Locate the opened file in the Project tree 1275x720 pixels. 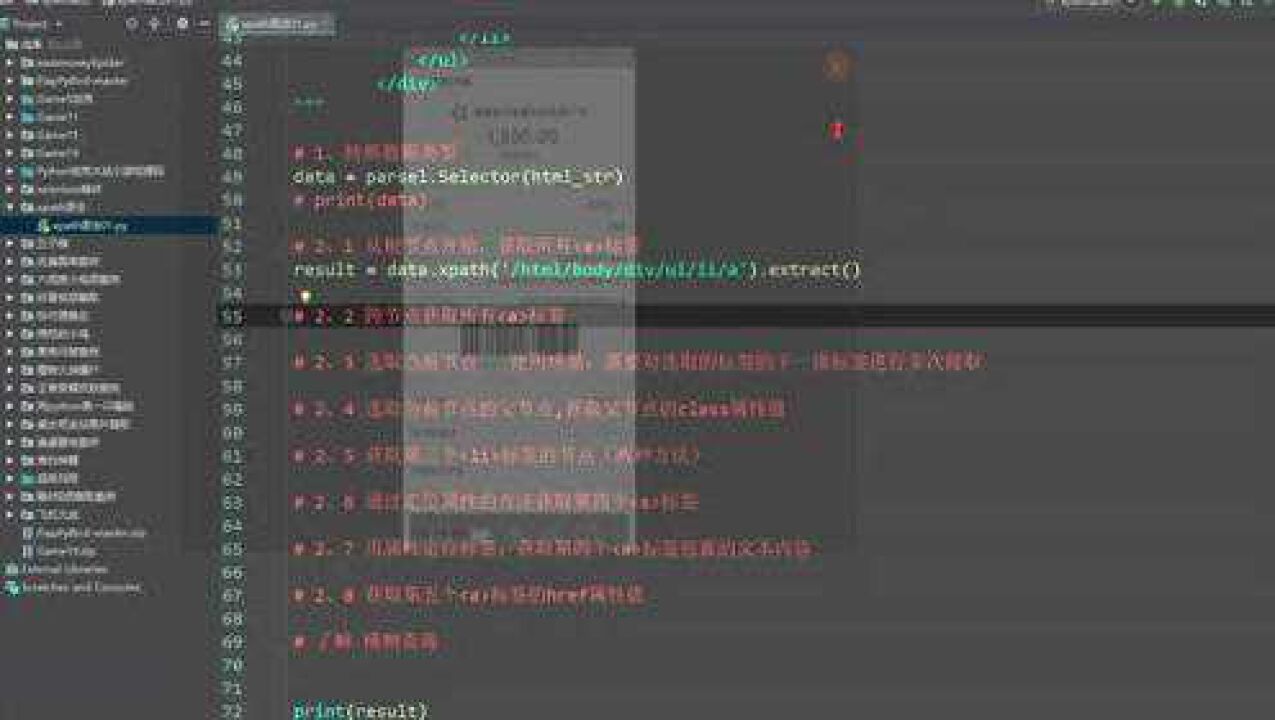[130, 23]
